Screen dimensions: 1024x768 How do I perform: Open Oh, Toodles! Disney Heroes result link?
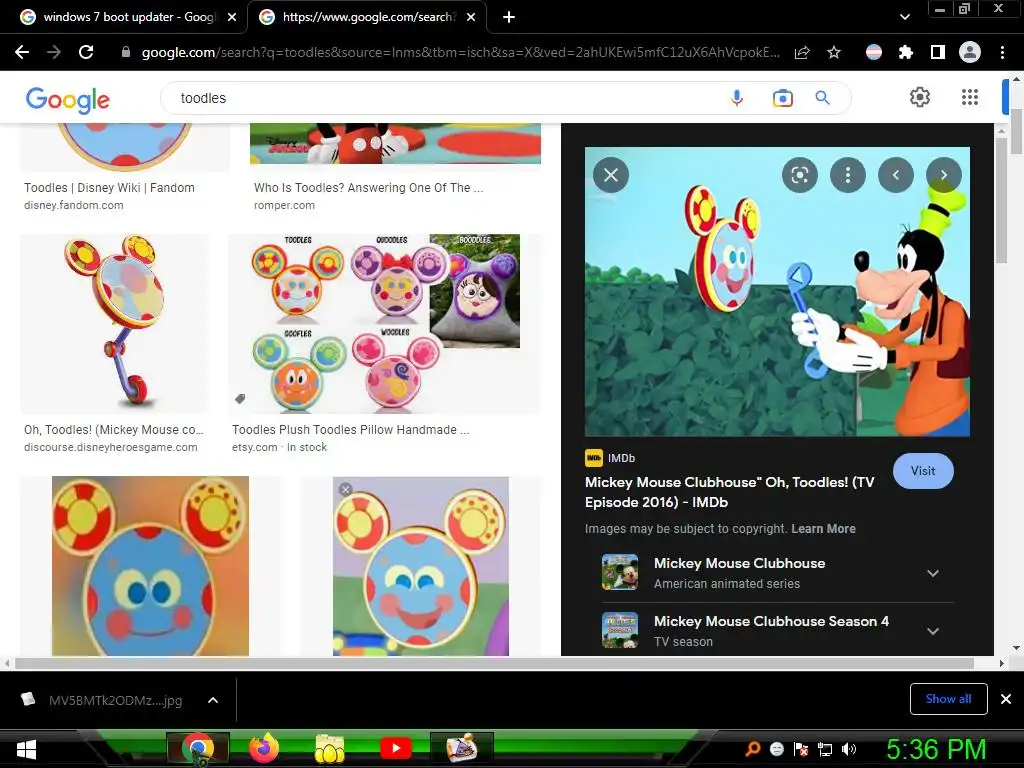[114, 430]
